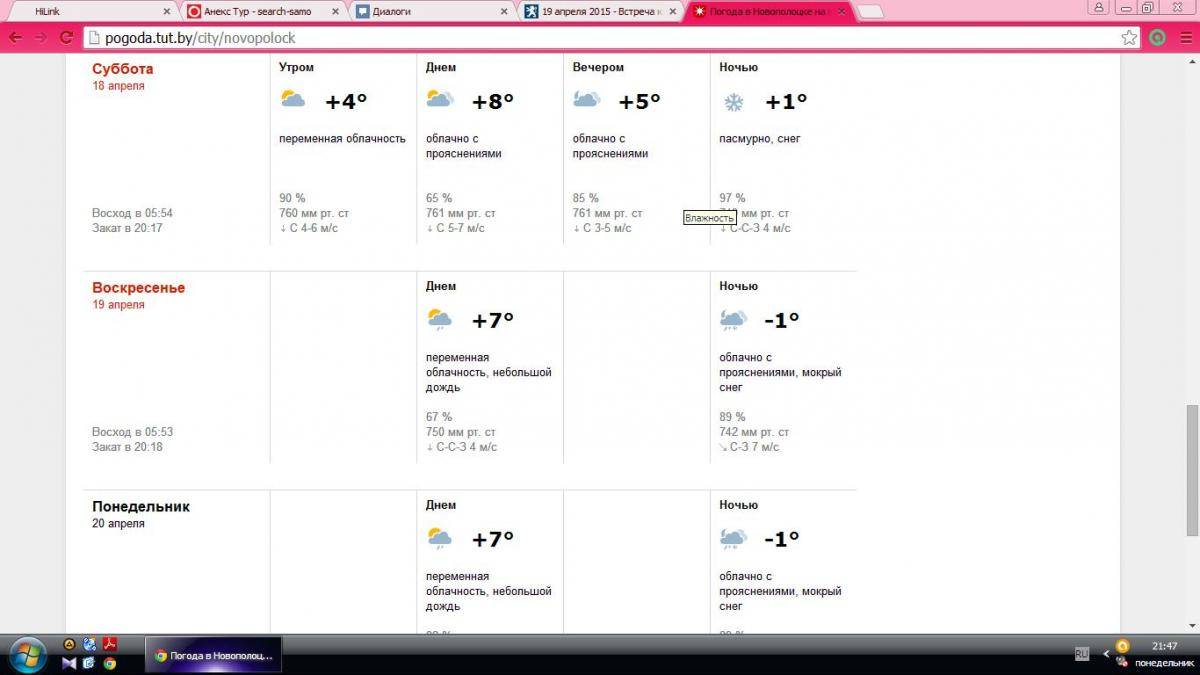Viewport: 1200px width, 675px height.
Task: Click the address bar URL field
Action: coord(600,38)
